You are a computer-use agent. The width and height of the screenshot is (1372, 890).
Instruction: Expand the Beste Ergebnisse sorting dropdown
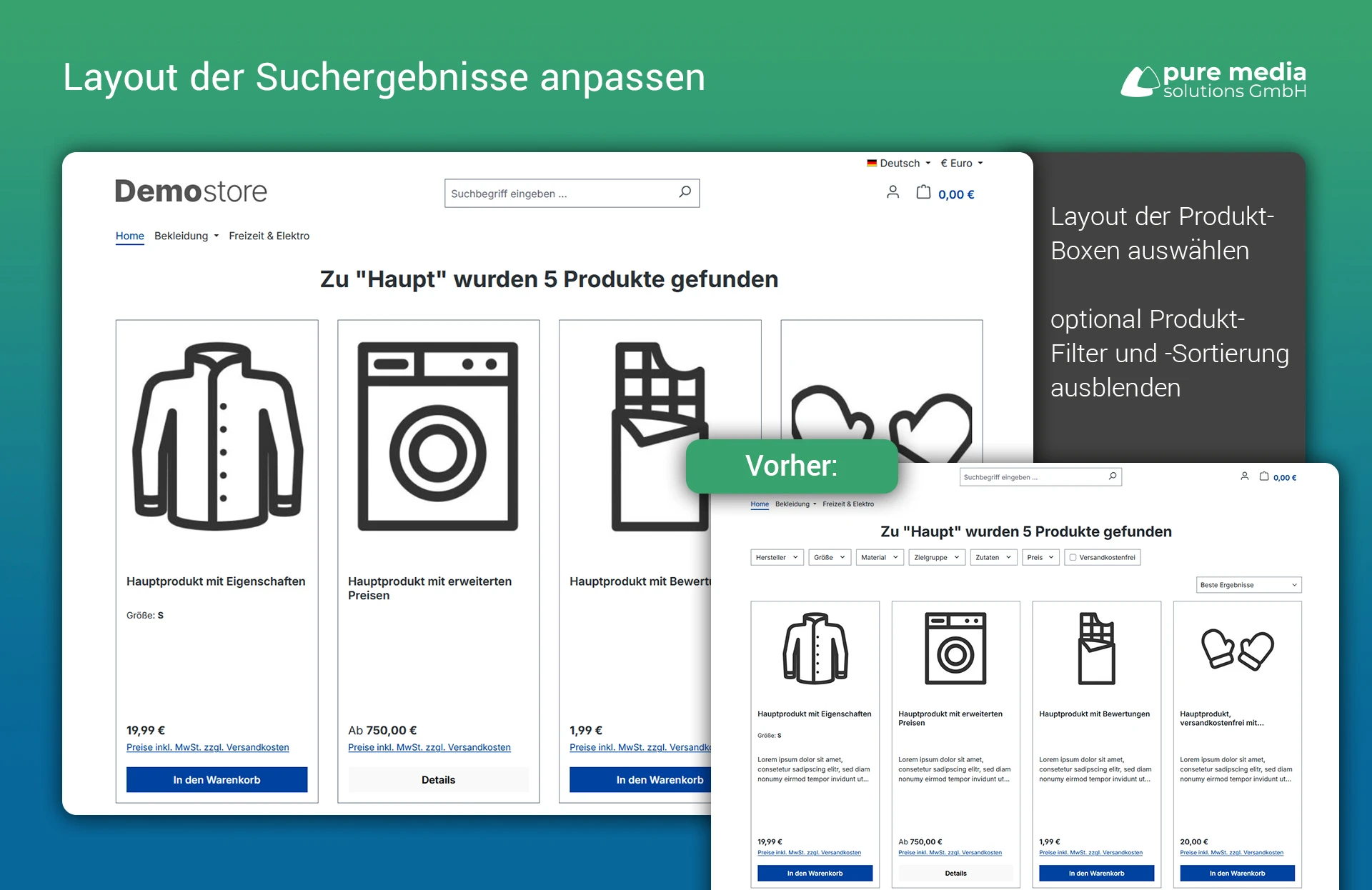[x=1248, y=584]
